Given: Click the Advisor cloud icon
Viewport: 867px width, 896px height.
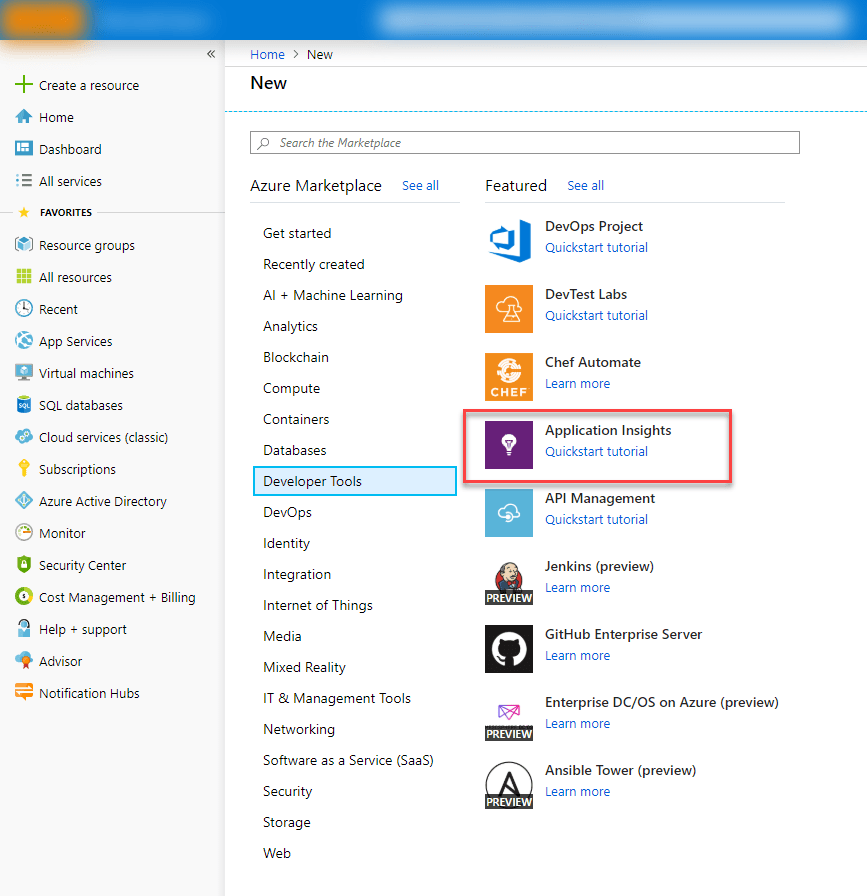Looking at the screenshot, I should (23, 661).
